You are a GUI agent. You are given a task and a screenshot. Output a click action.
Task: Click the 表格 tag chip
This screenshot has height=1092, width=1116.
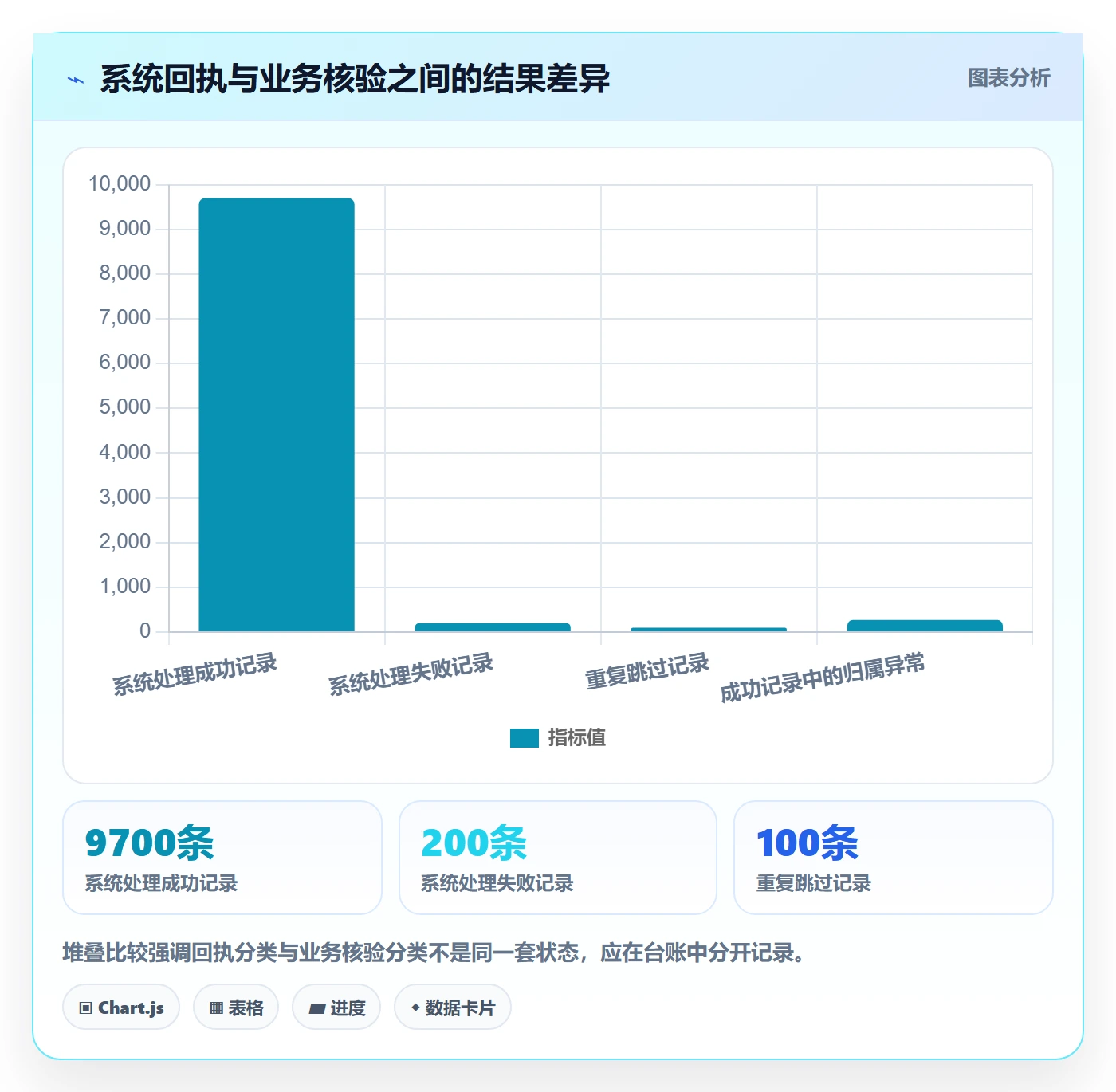(x=236, y=1008)
